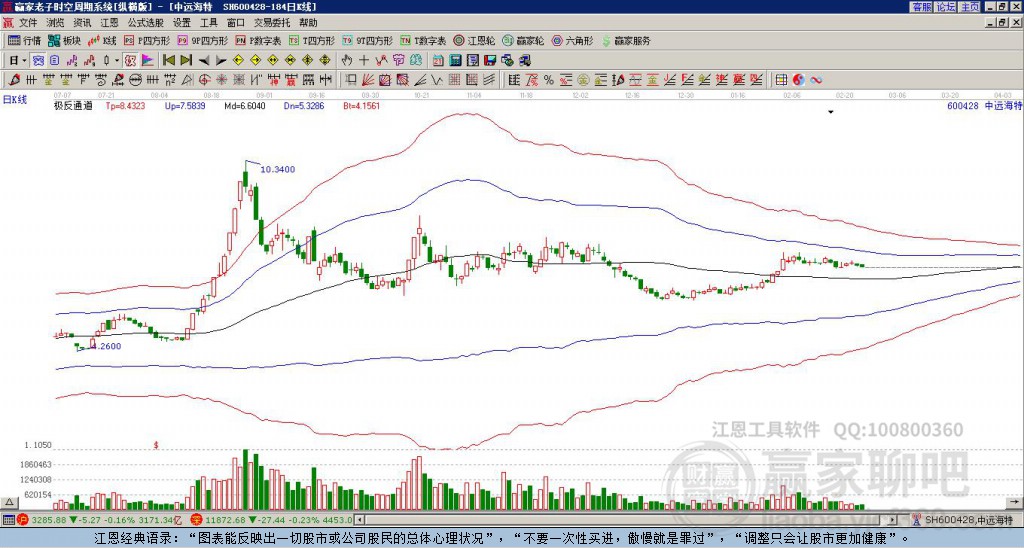
Task: Open the 浏览 menu
Action: (x=55, y=23)
